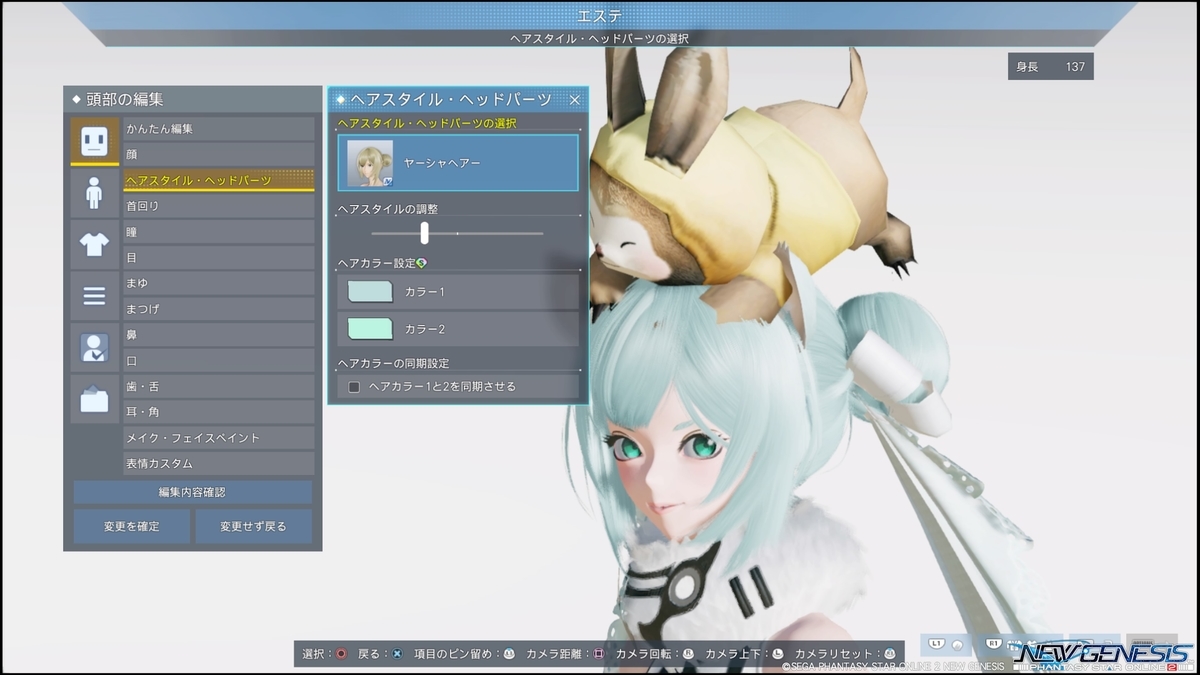Click the ヘアスタイルの調整 slider handle

tap(424, 233)
